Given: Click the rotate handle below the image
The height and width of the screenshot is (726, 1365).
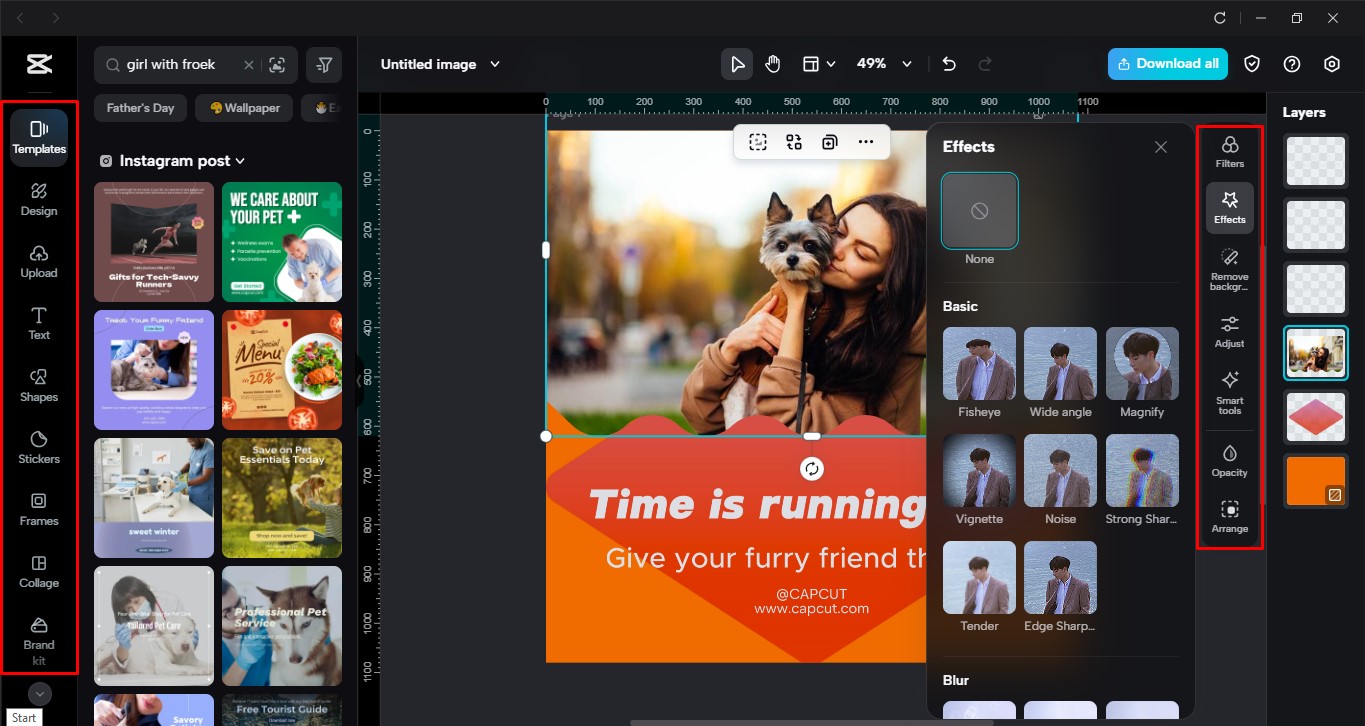Looking at the screenshot, I should click(x=812, y=468).
